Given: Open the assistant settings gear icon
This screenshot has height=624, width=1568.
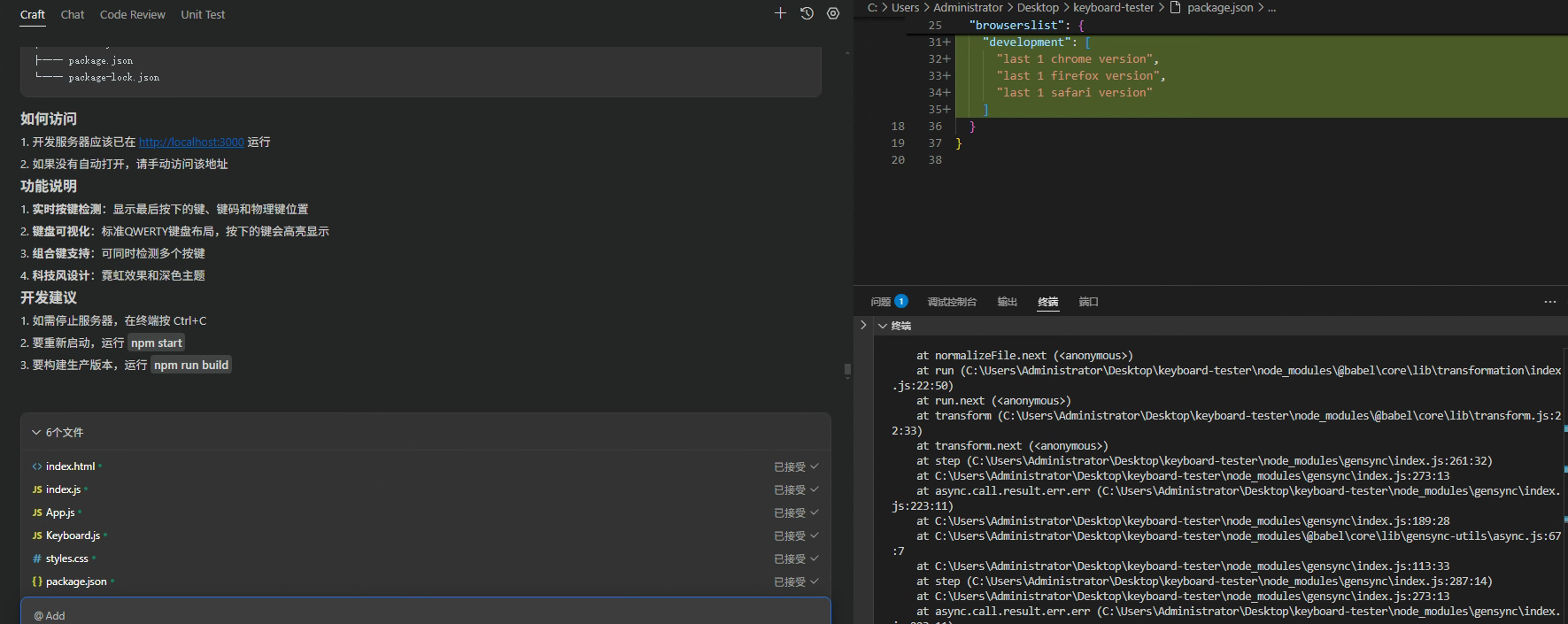Looking at the screenshot, I should coord(833,13).
